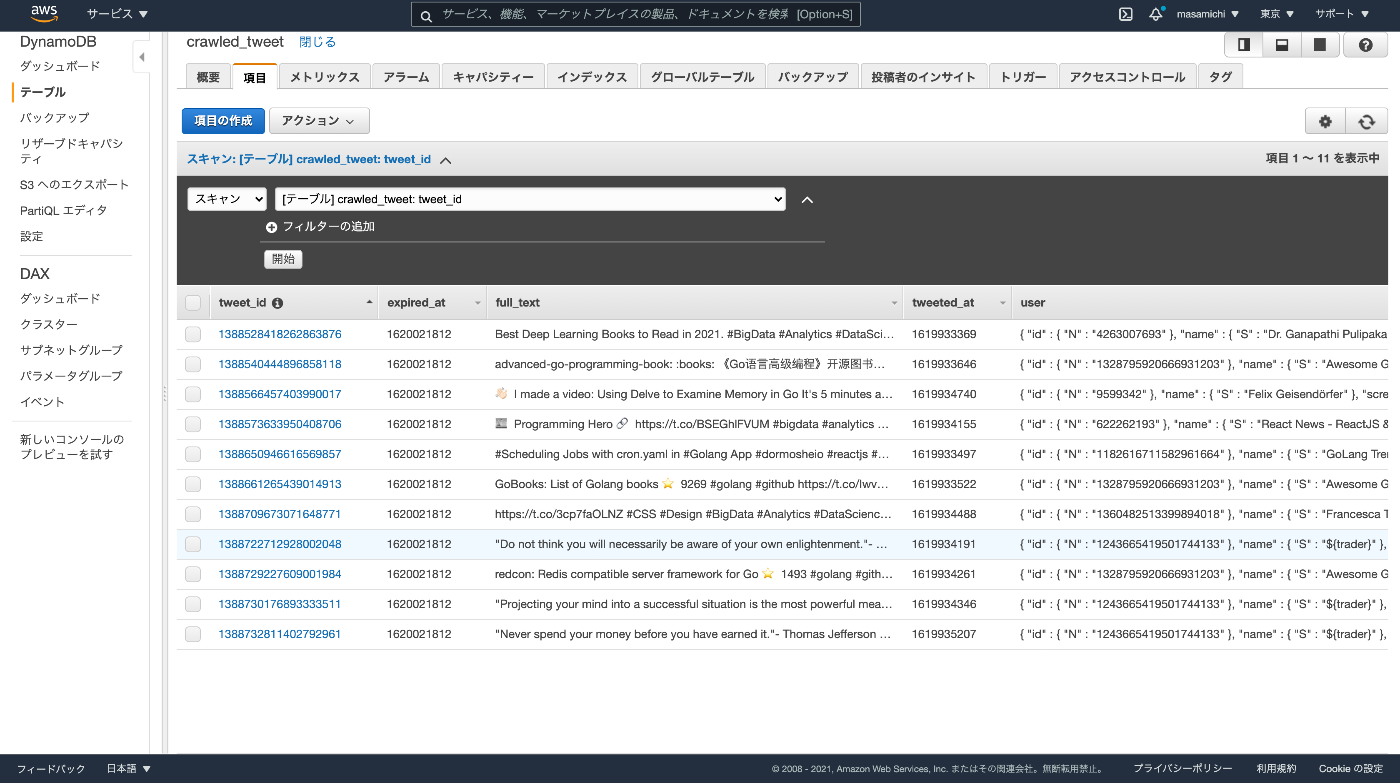Click the 'Best Deep Learning Books' full_text cell

(694, 334)
